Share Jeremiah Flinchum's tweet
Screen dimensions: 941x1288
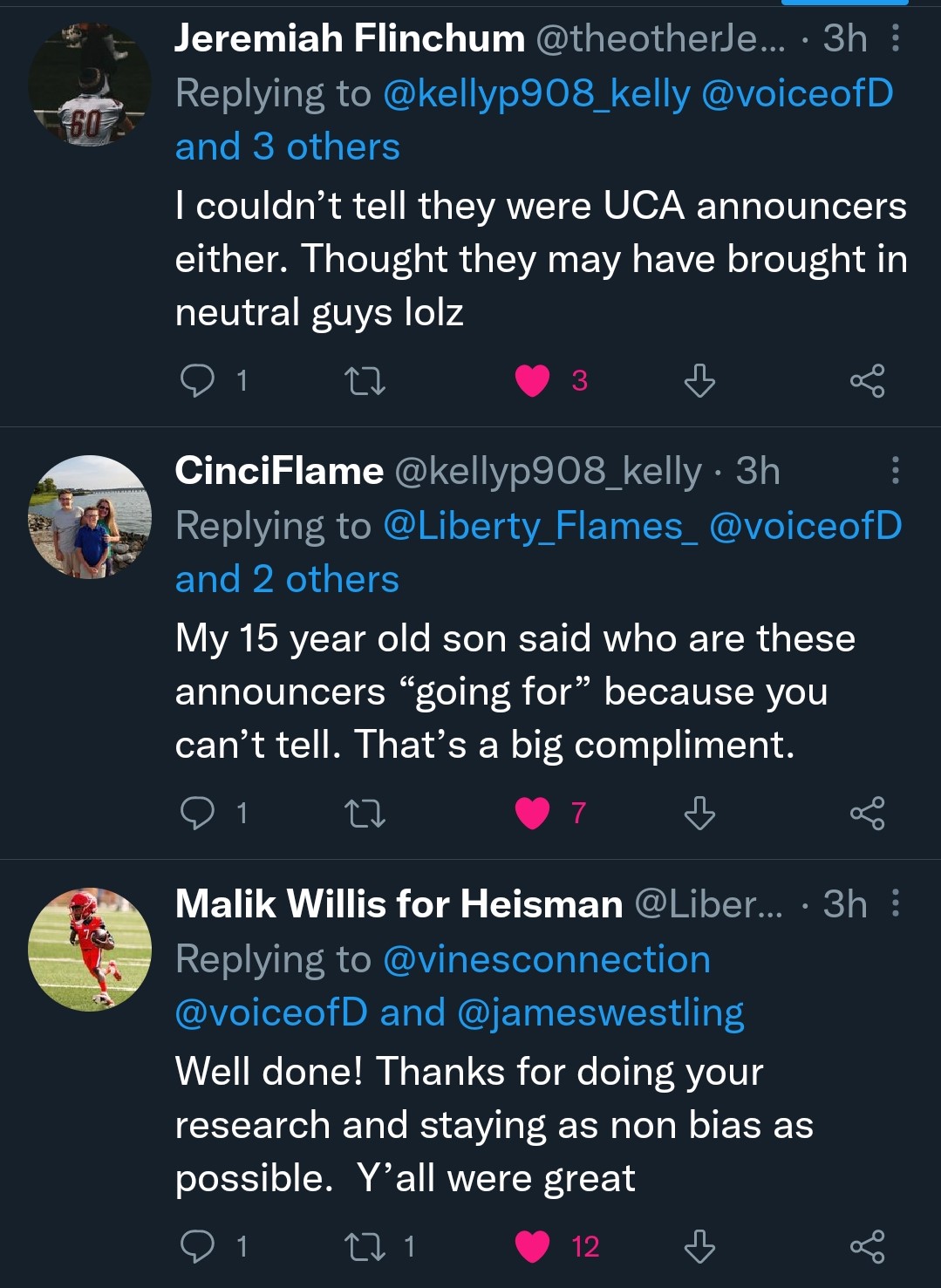[x=867, y=381]
